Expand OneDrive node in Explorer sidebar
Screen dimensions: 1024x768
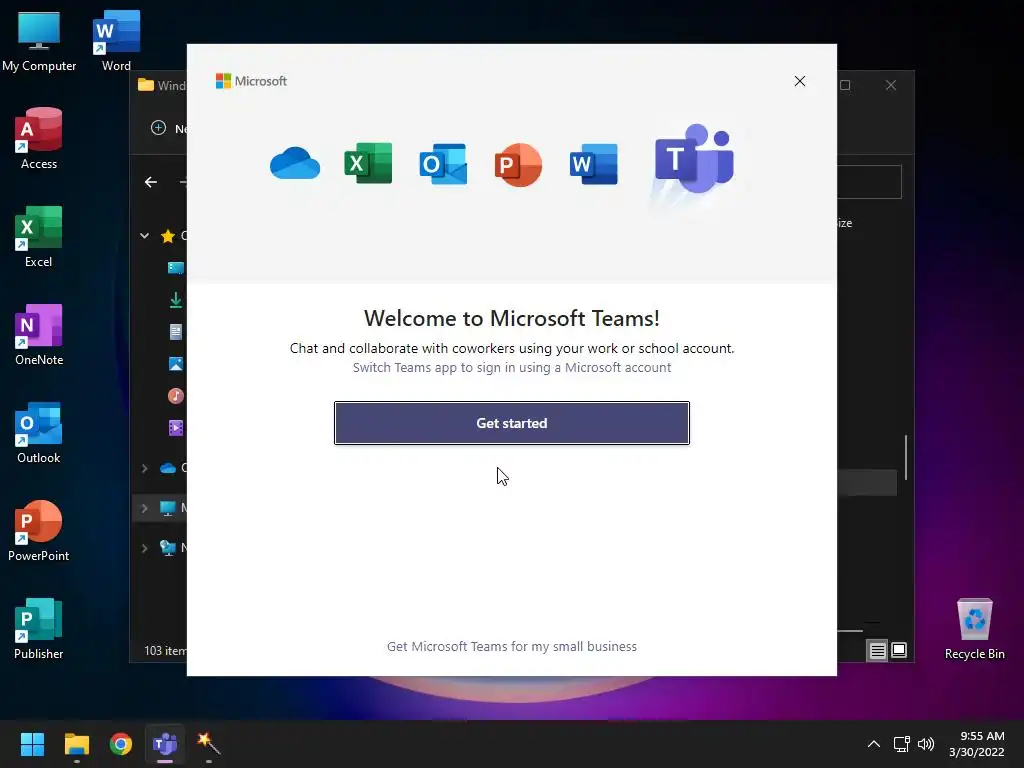[x=144, y=468]
